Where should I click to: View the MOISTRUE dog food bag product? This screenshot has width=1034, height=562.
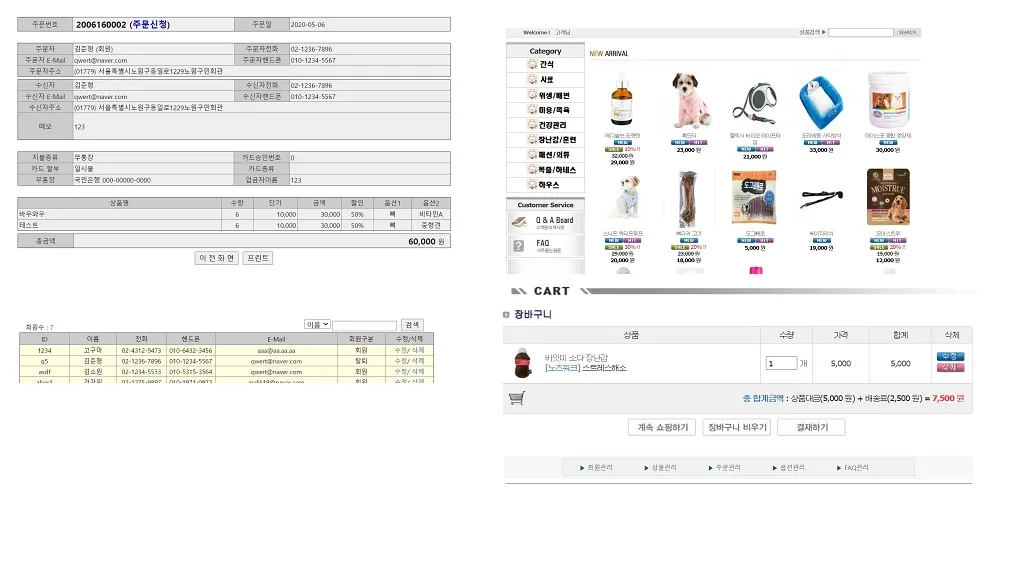coord(888,197)
